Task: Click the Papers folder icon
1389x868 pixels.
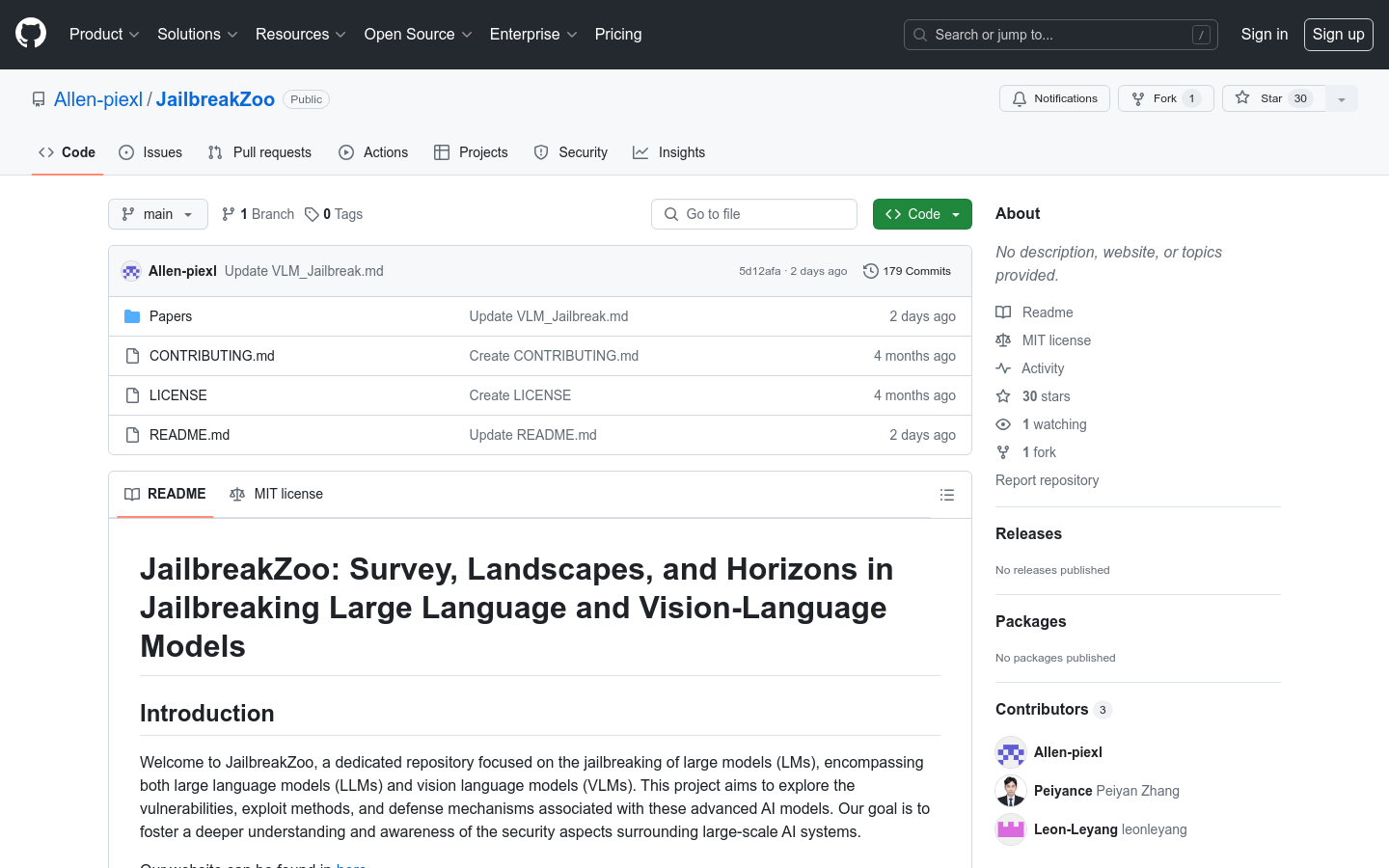Action: (132, 316)
